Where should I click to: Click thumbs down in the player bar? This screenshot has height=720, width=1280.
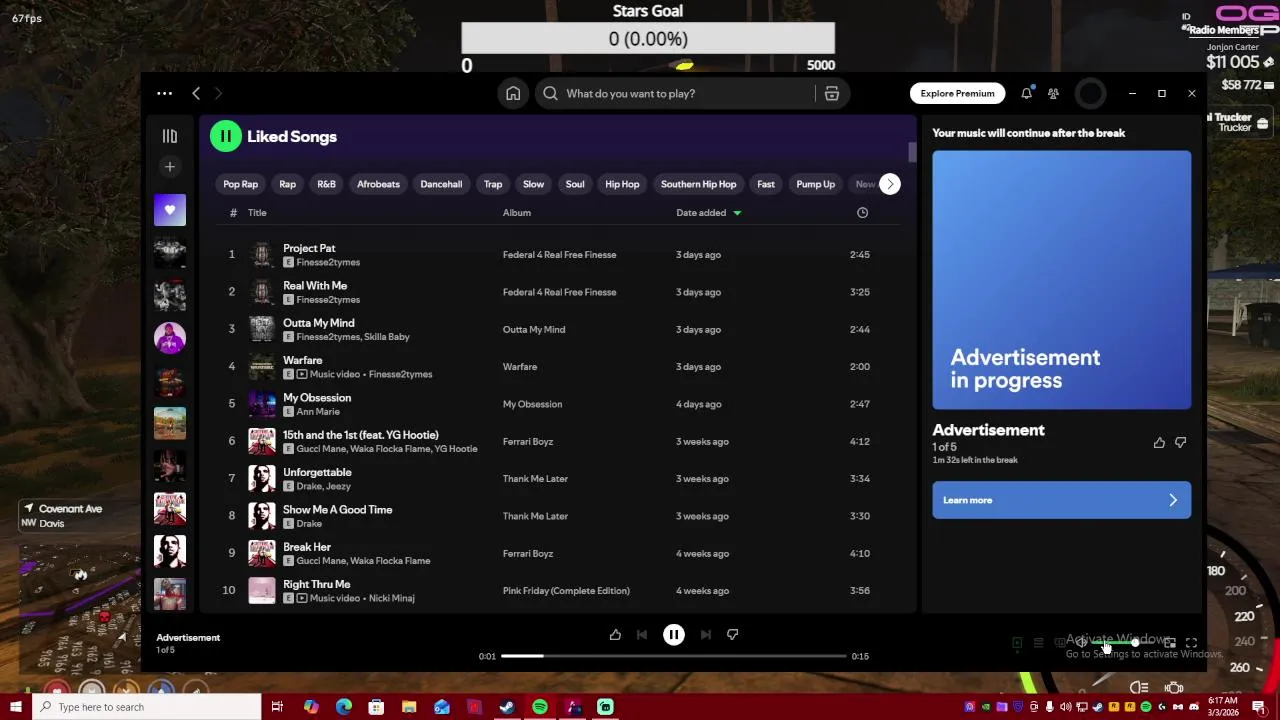(x=732, y=634)
